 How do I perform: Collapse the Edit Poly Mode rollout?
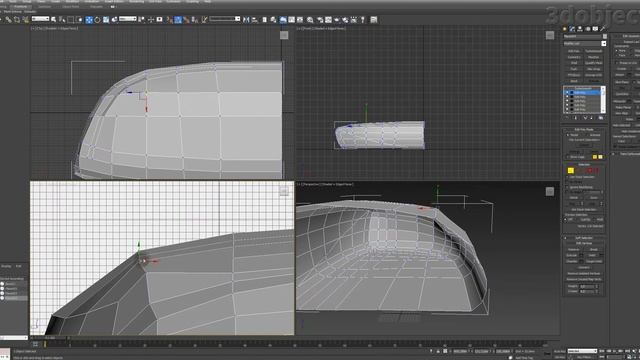tap(584, 129)
